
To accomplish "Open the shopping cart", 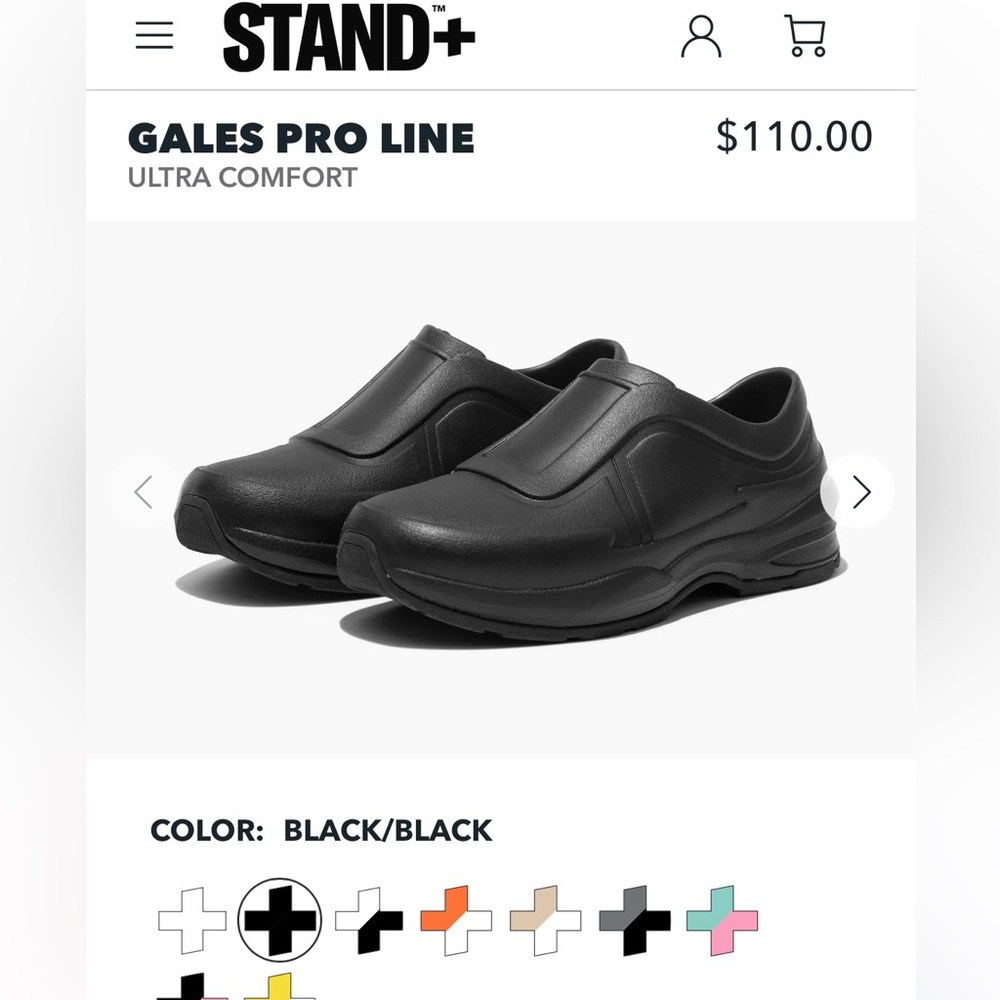I will pos(806,37).
